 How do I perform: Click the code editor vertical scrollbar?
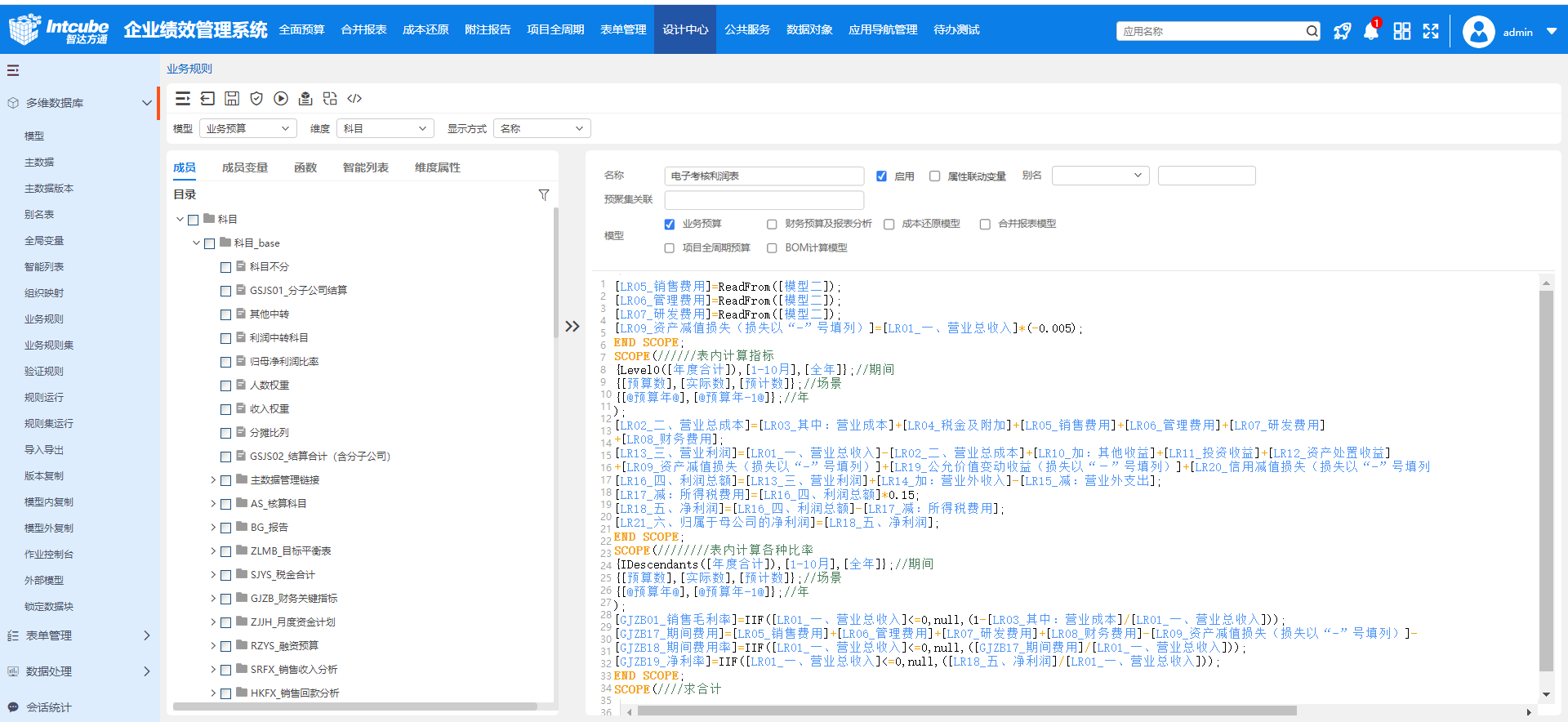click(x=1546, y=482)
